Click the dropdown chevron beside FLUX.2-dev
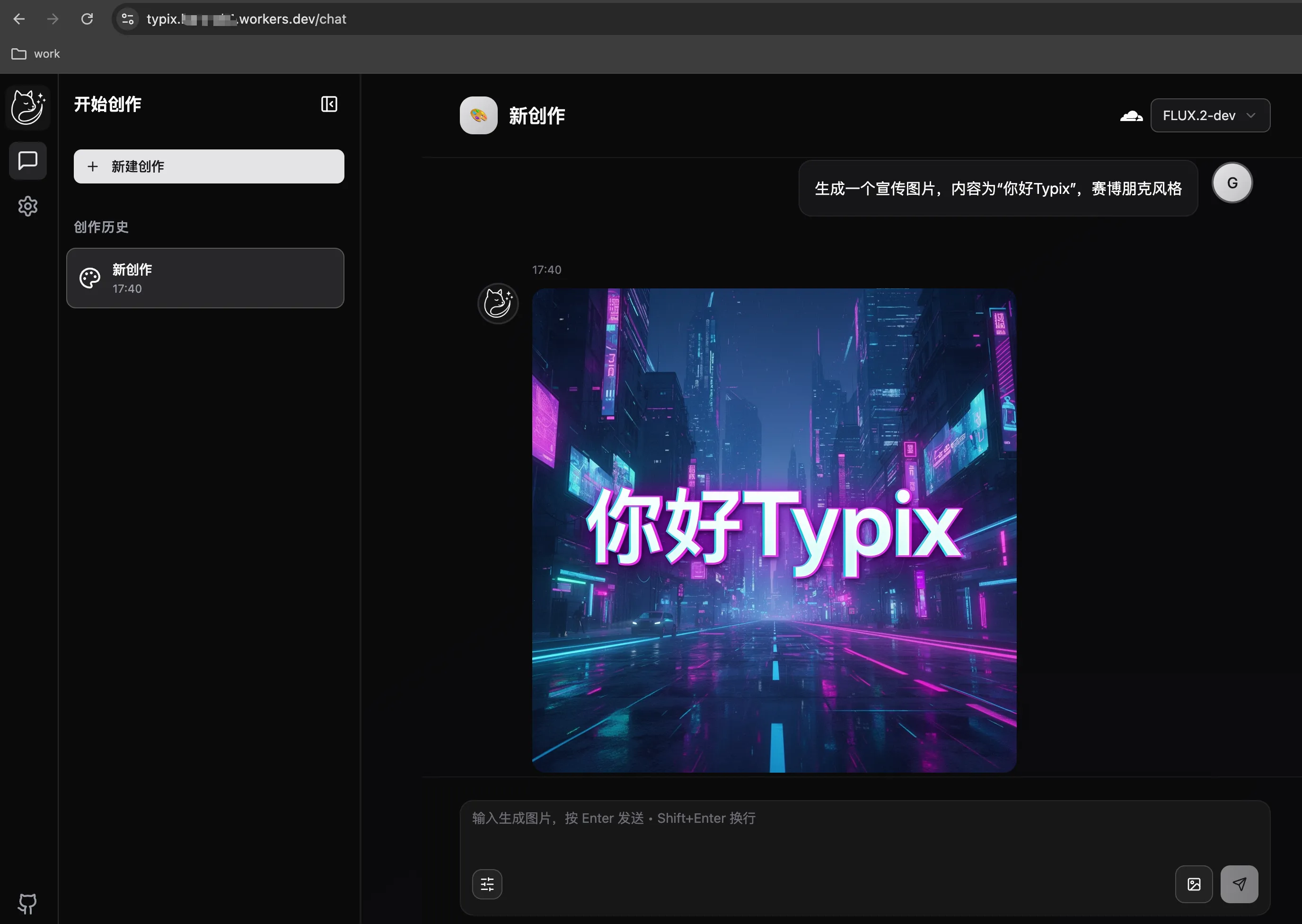 [x=1251, y=115]
